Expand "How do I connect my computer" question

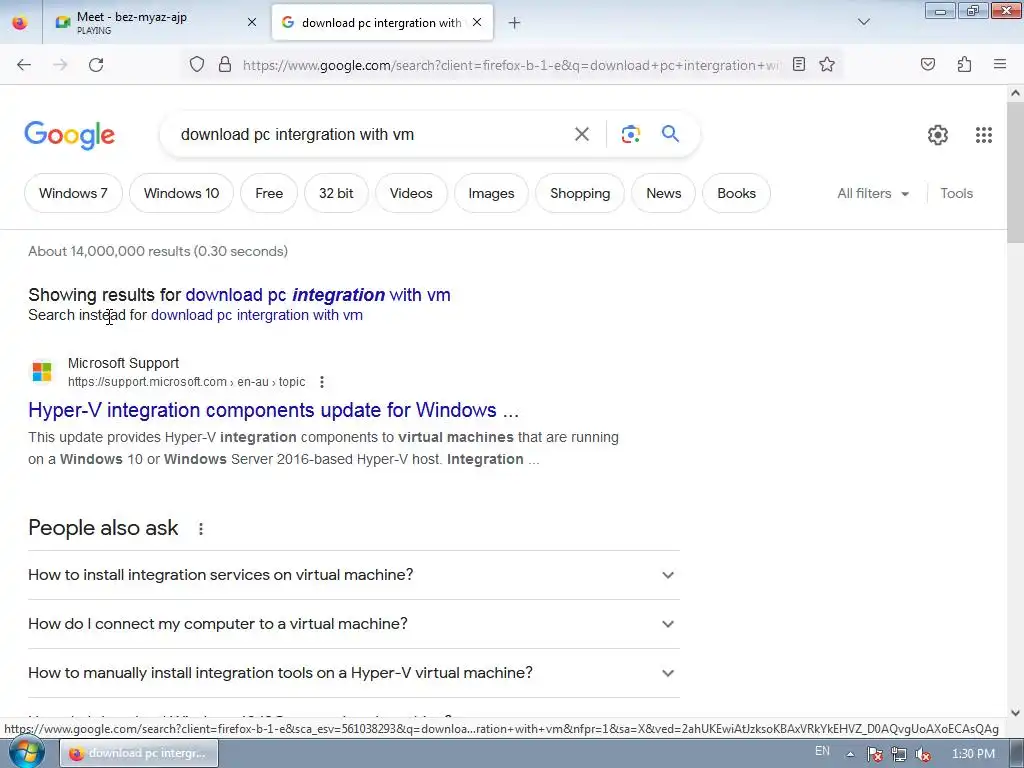[x=353, y=624]
